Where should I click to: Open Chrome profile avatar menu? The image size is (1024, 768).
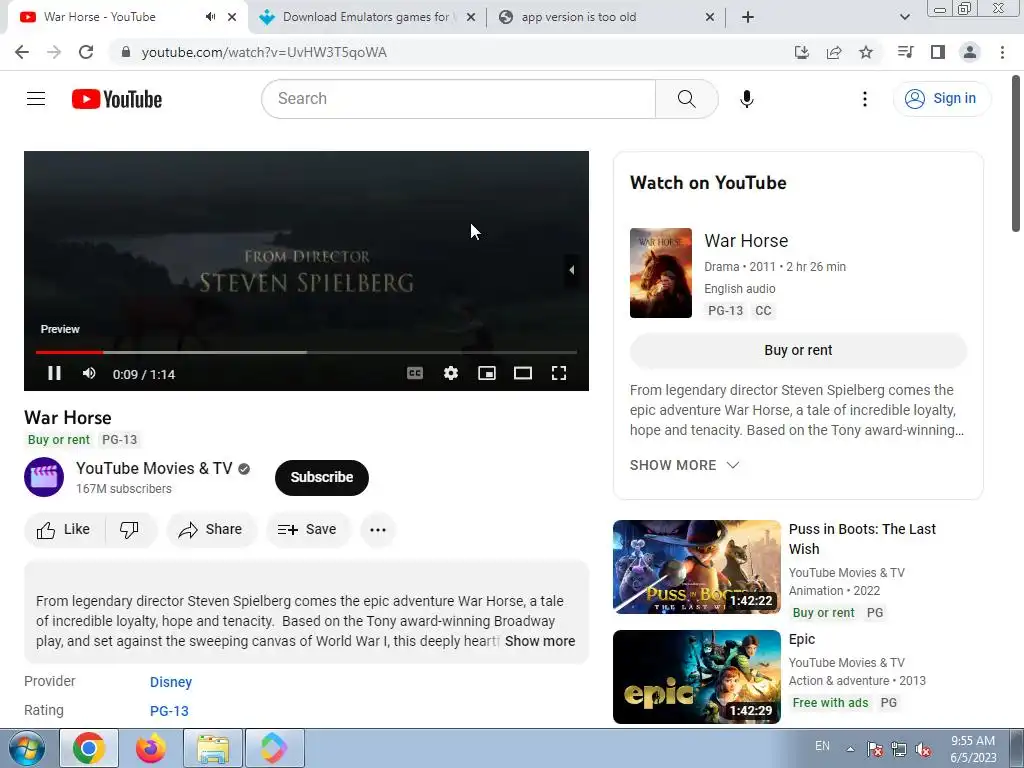pos(970,52)
